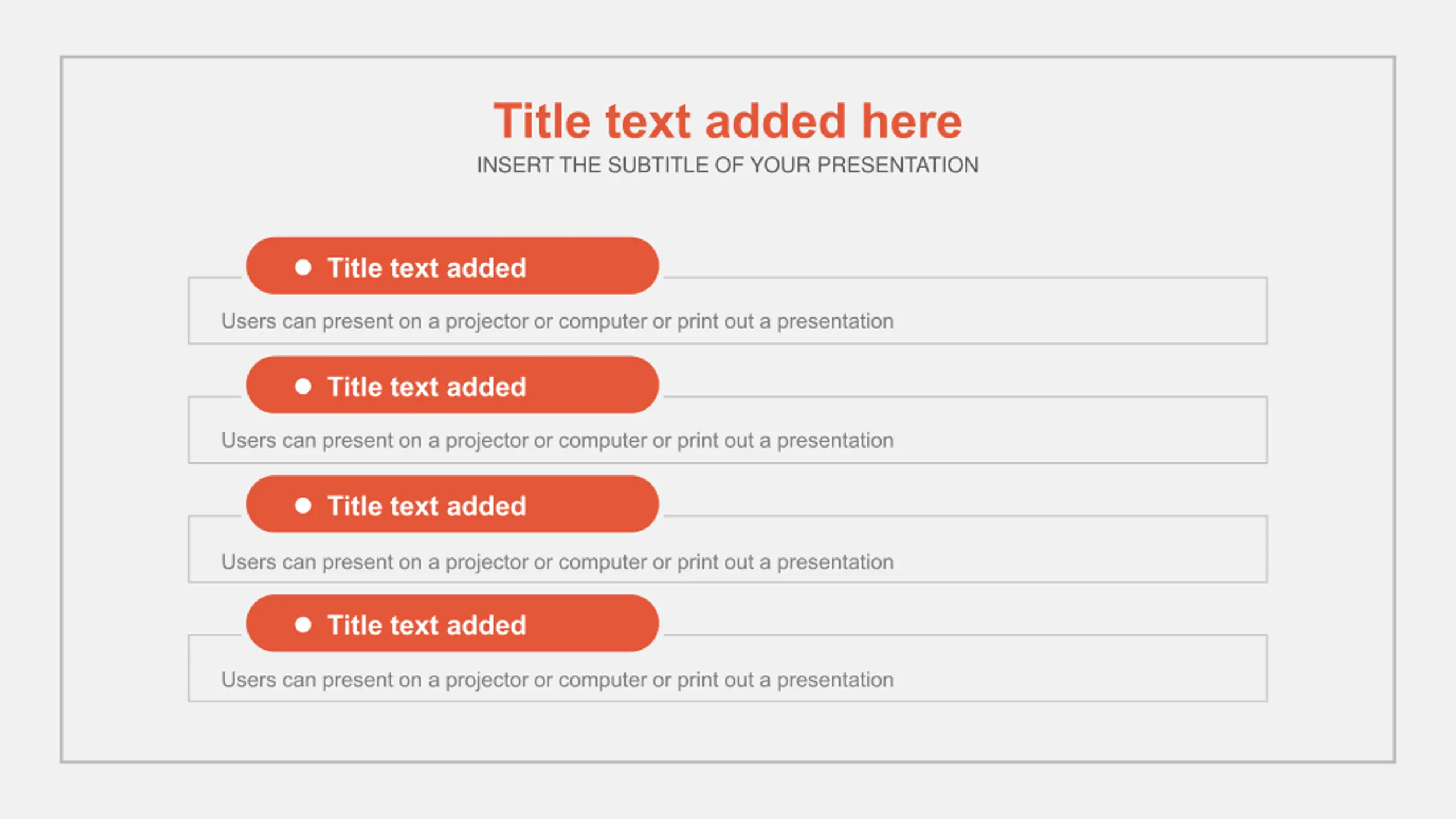Click the white bullet dot in the first orange pill
Viewport: 1456px width, 819px height.
[303, 267]
